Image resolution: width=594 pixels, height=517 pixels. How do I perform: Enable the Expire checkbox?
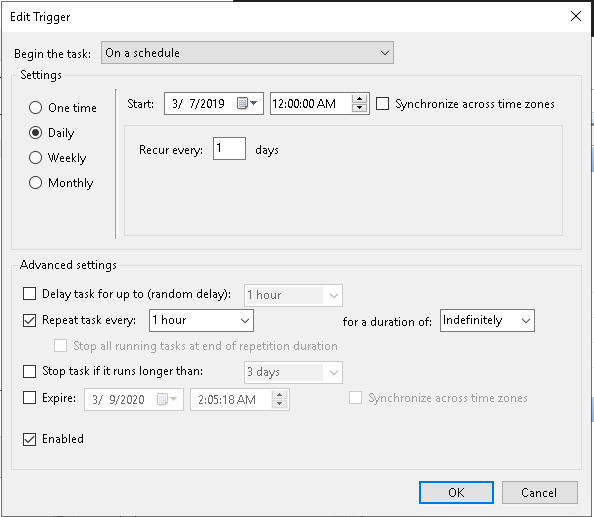coord(30,398)
